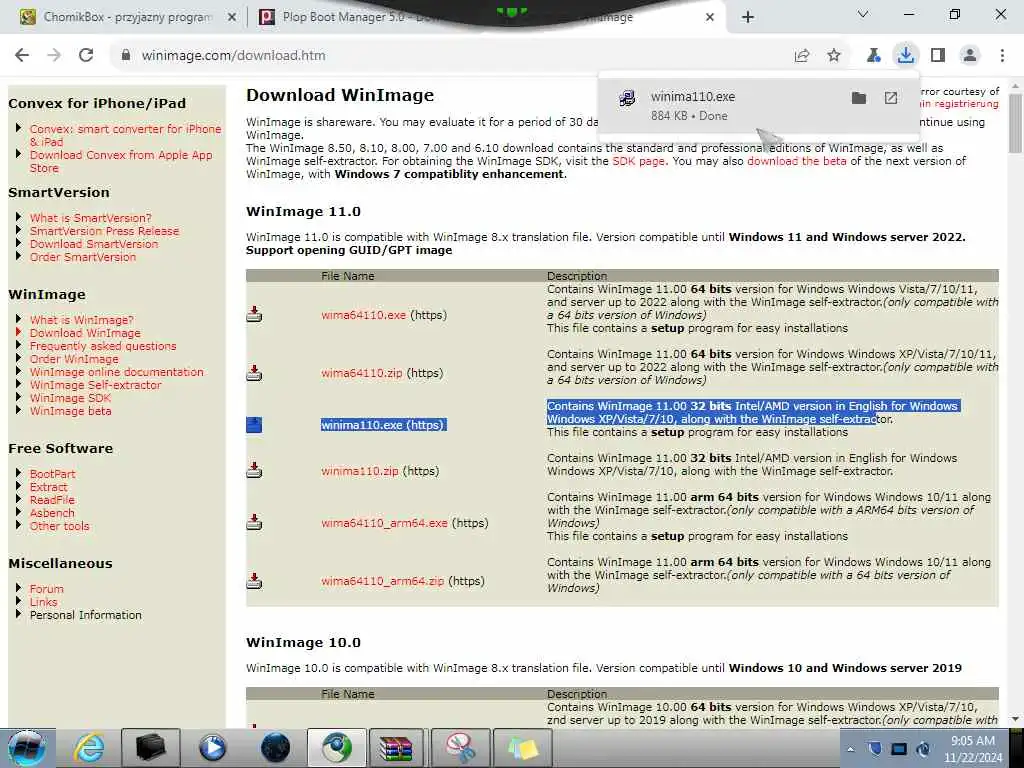
Task: Open the ReadFile link
Action: 52,500
